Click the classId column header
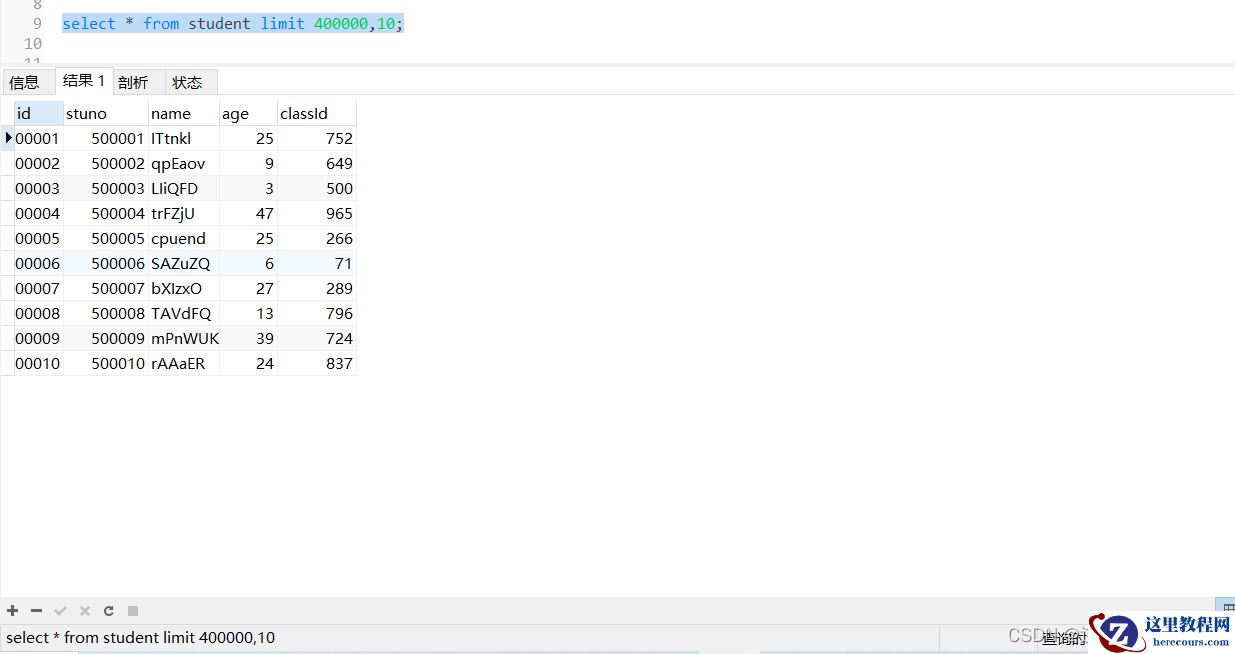The height and width of the screenshot is (654, 1235). [317, 113]
